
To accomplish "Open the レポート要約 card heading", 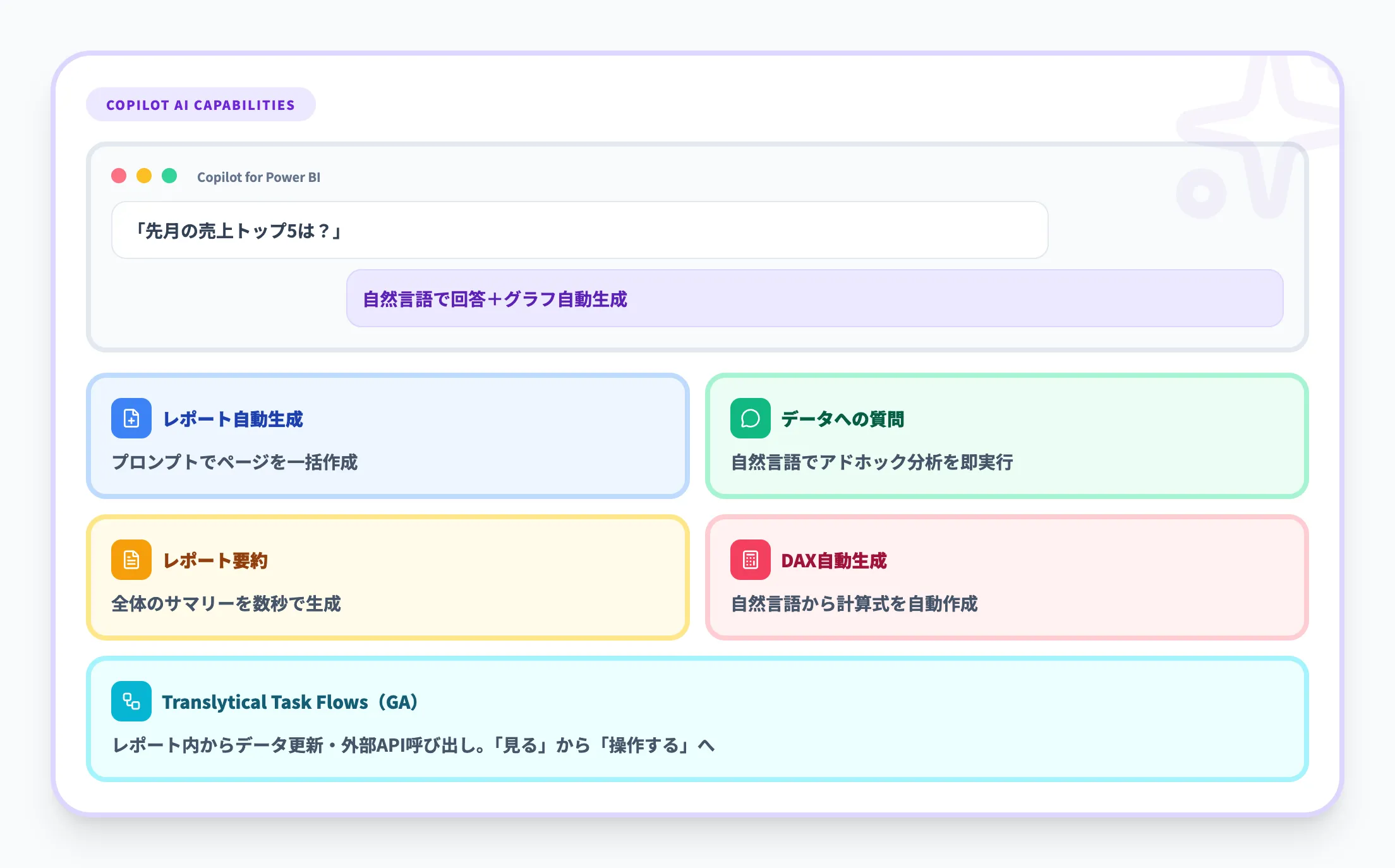I will [215, 560].
